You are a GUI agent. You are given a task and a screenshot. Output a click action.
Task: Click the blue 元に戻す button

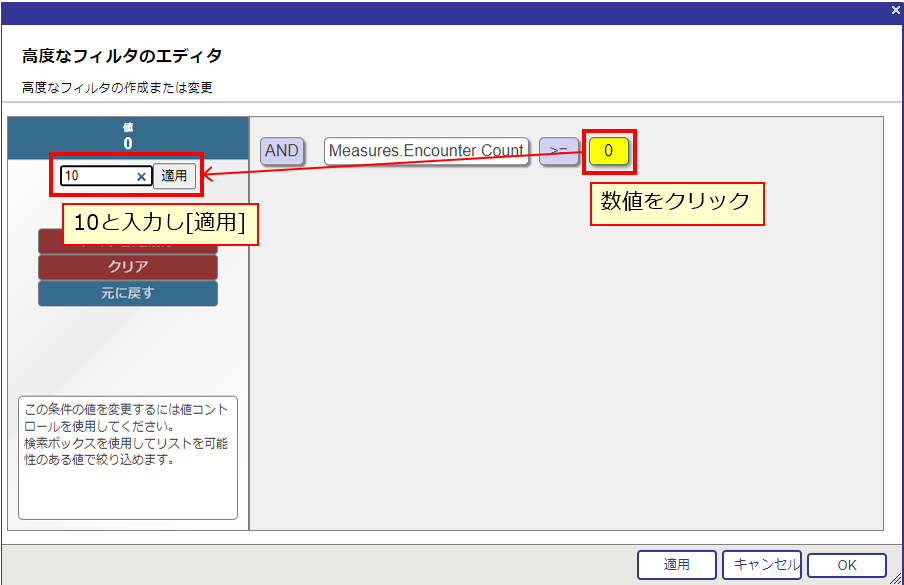tap(127, 294)
